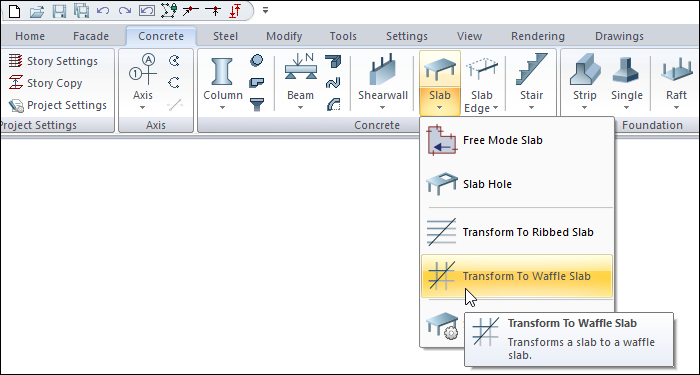Open the Modify tab
Viewport: 700px width, 375px height.
pos(284,36)
